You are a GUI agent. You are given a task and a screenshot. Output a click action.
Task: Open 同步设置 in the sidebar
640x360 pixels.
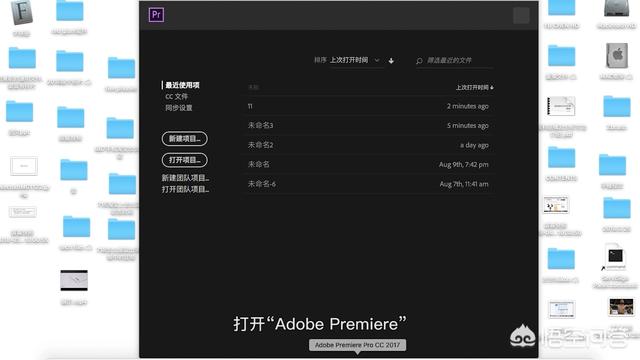[179, 108]
